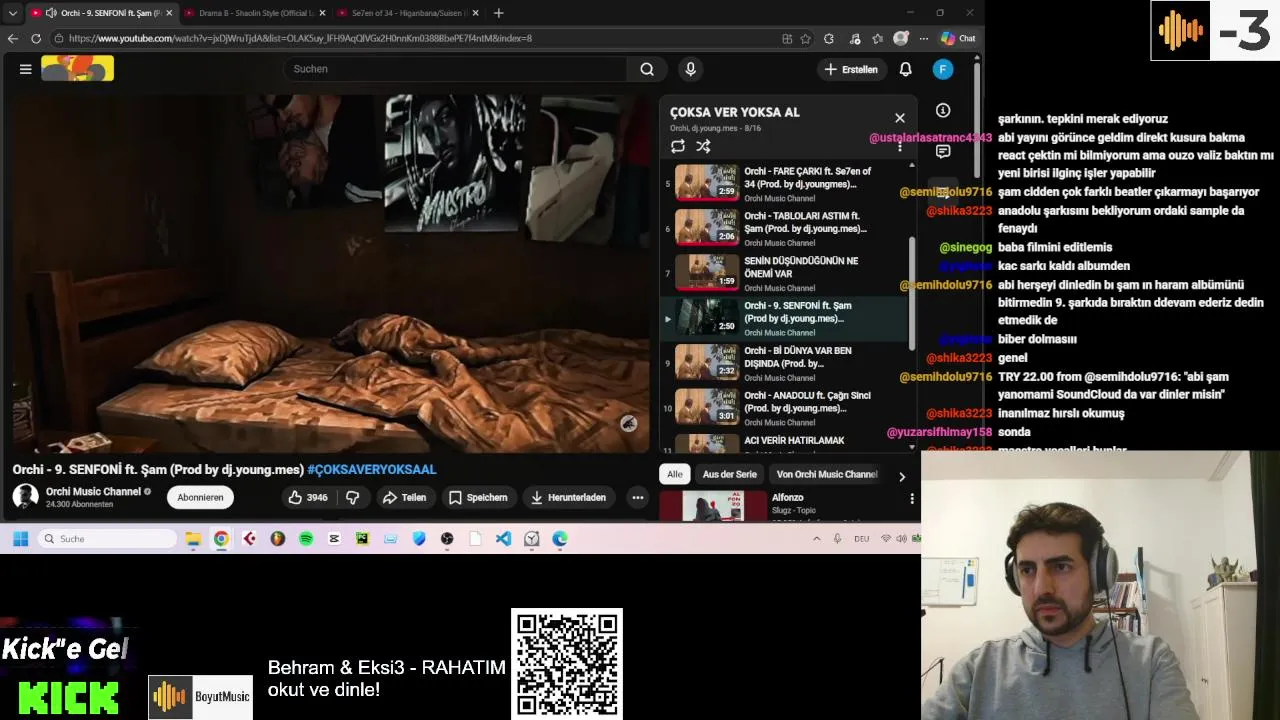The width and height of the screenshot is (1280, 720).
Task: Download the video via Herunterladen
Action: point(568,497)
